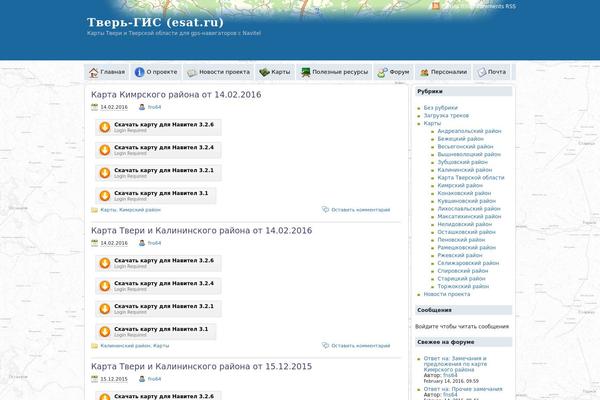
Task: Open Нелидовский район in sidebar
Action: 465,224
